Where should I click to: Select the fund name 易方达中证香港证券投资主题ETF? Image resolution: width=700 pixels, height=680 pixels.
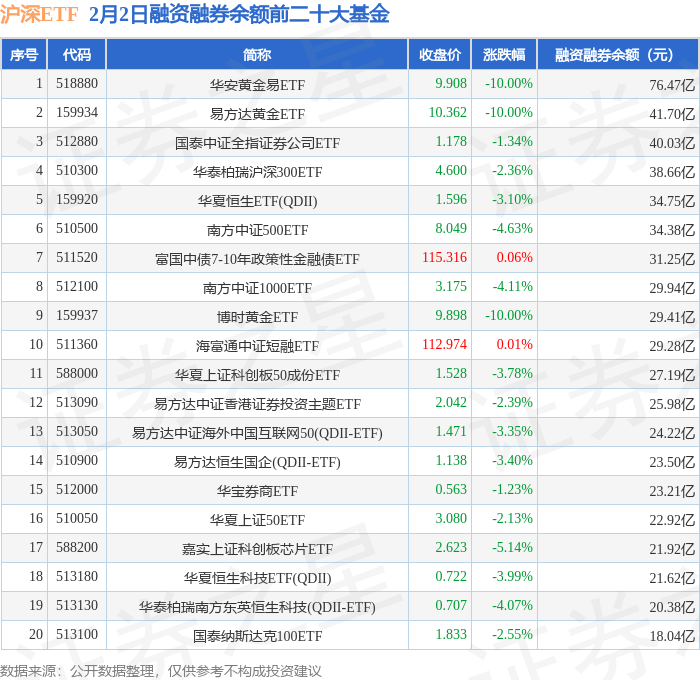(257, 404)
